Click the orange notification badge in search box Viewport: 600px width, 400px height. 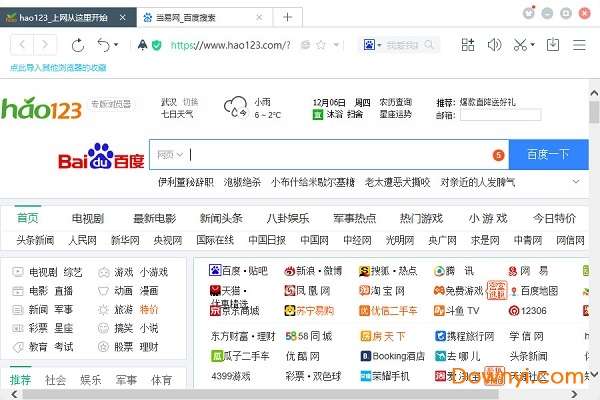498,155
